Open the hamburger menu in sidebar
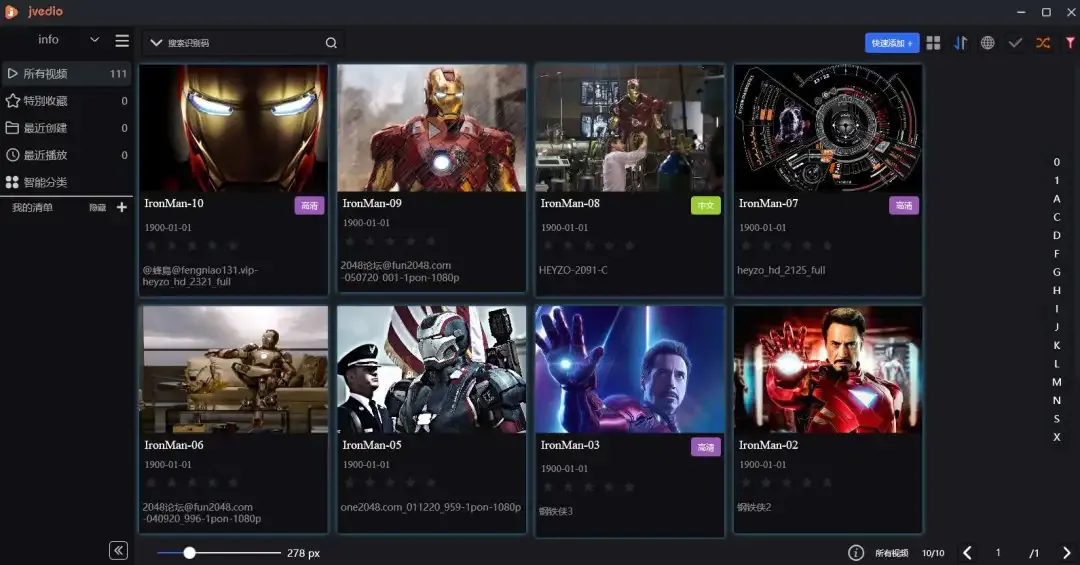Image resolution: width=1080 pixels, height=565 pixels. point(122,41)
